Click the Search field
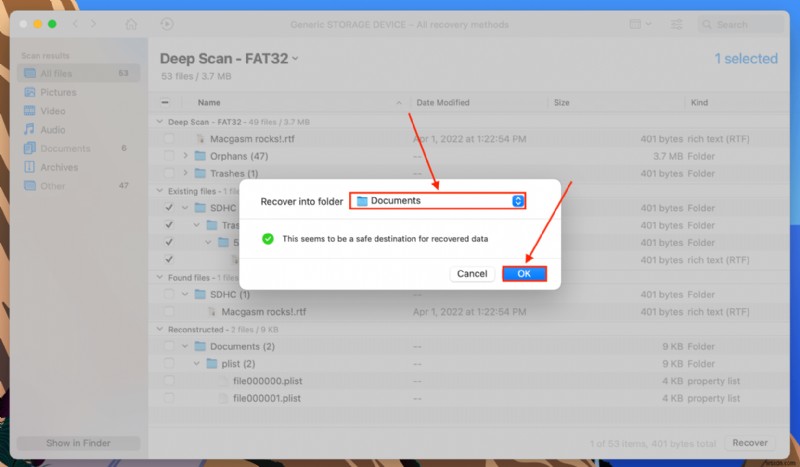Screen dimensions: 800x467 (740, 24)
